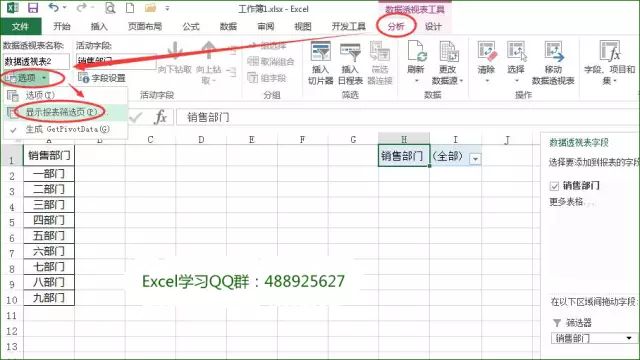Click the Refresh data icon
Screen dimensions: 640x360
[x=417, y=52]
